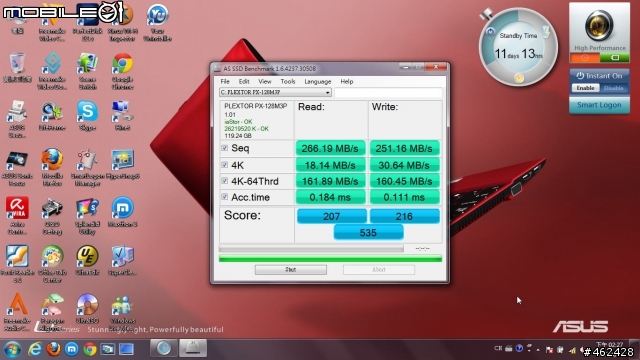Click the gray current-test progress bar
Viewport: 640px width, 360px height.
coord(311,249)
